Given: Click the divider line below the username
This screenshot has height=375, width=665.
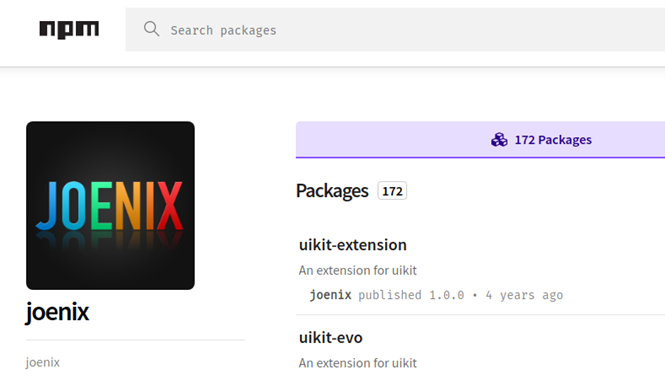Looking at the screenshot, I should [x=135, y=340].
